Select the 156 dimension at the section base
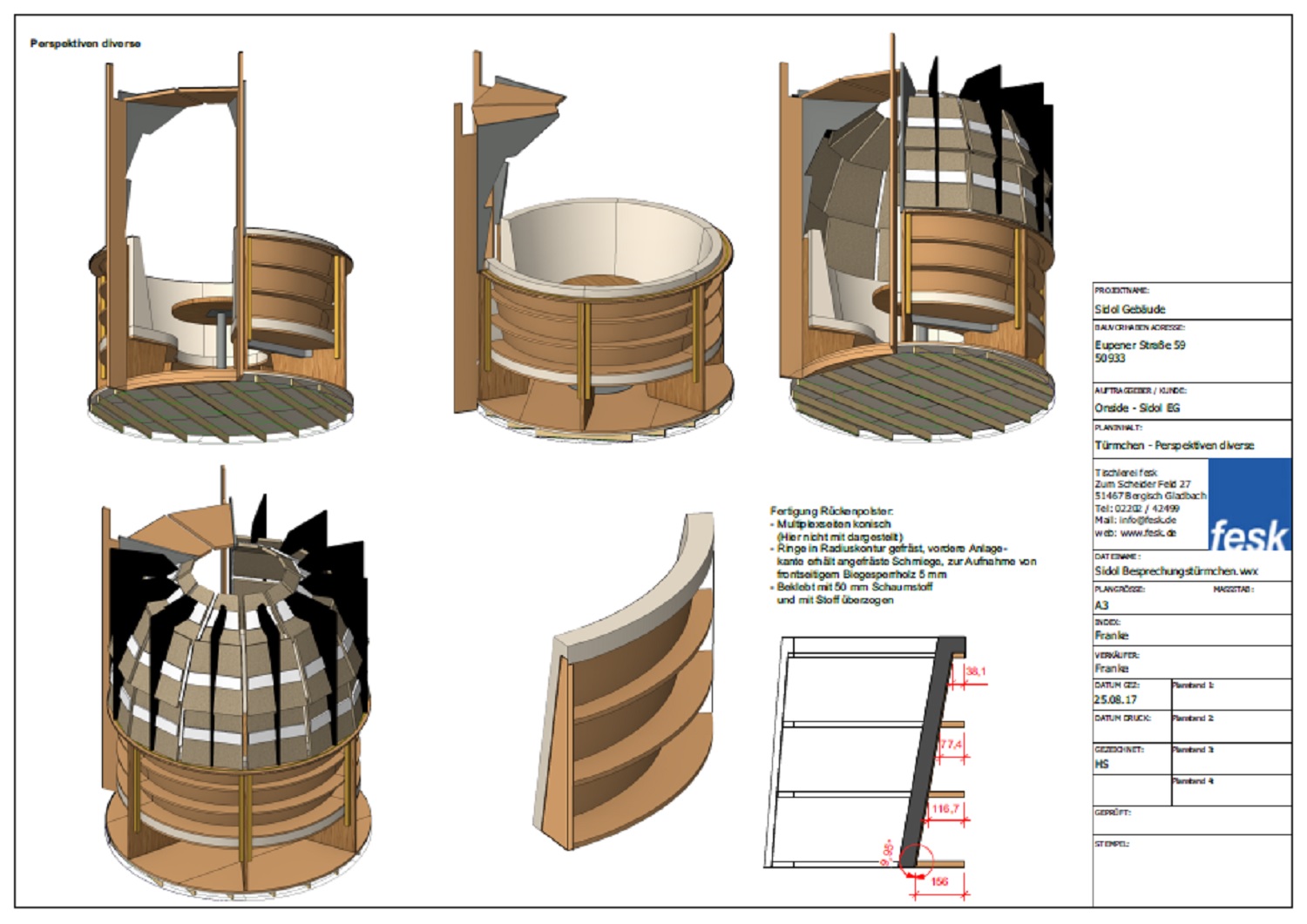The image size is (1307, 924). tap(939, 881)
